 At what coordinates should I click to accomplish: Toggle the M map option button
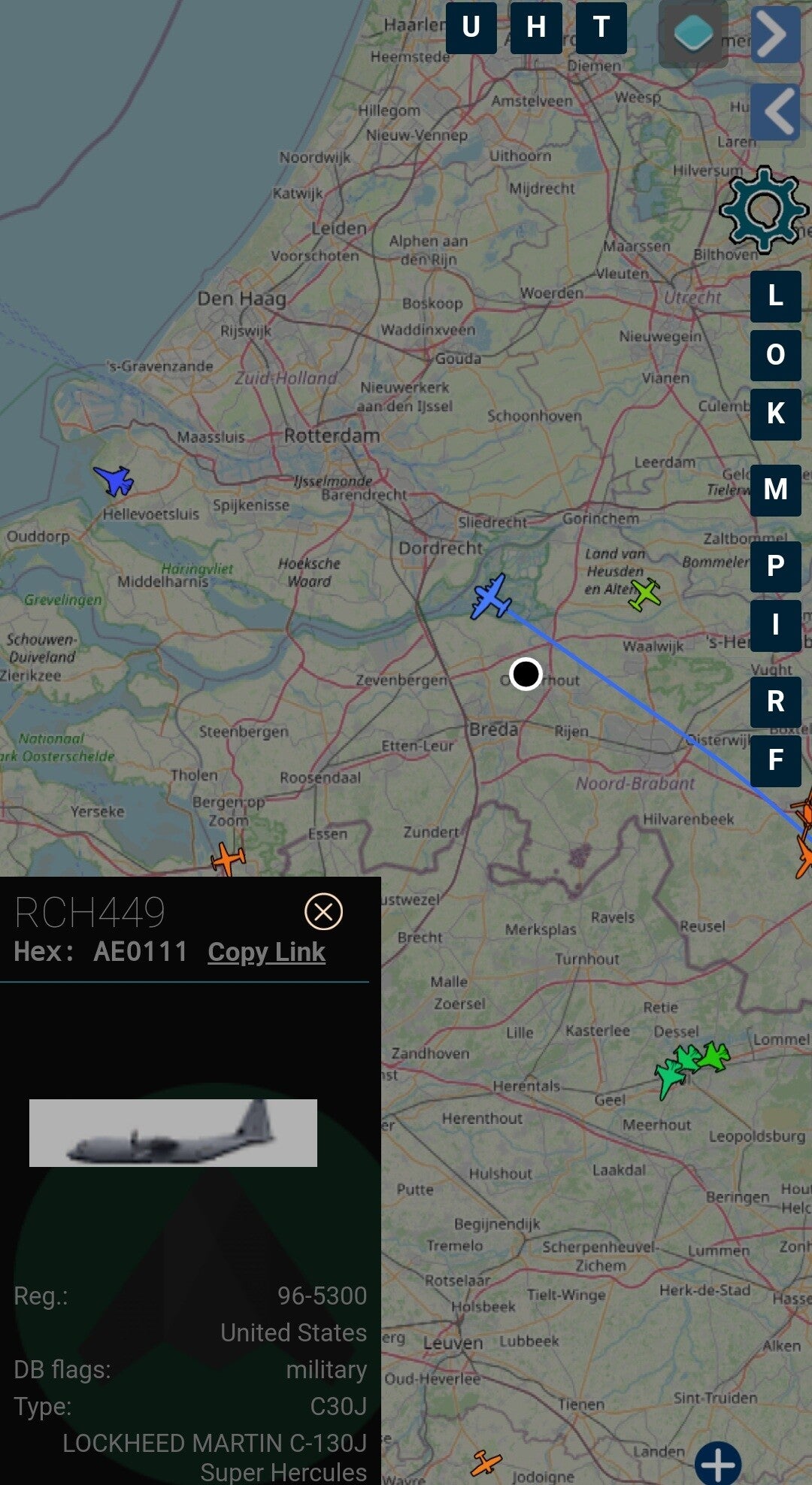coord(775,490)
